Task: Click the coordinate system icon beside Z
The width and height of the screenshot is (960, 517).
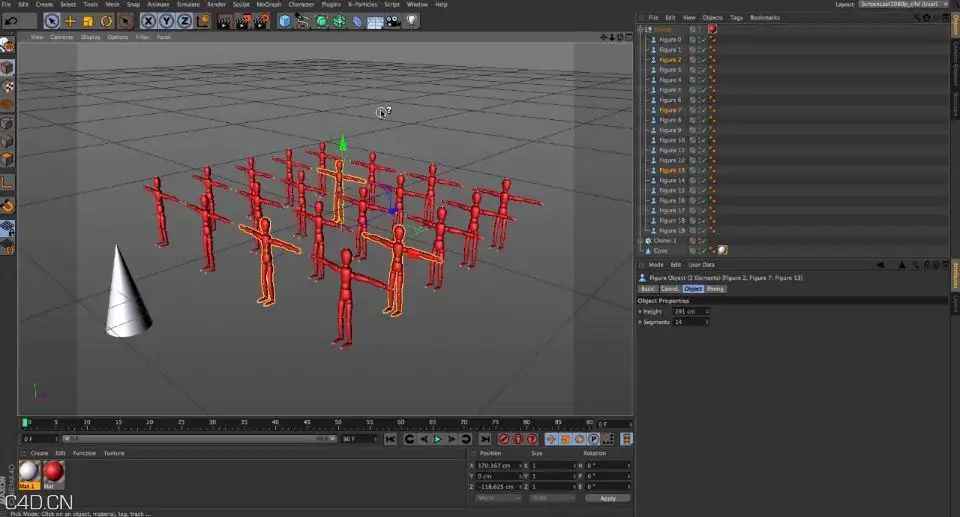Action: pyautogui.click(x=203, y=21)
